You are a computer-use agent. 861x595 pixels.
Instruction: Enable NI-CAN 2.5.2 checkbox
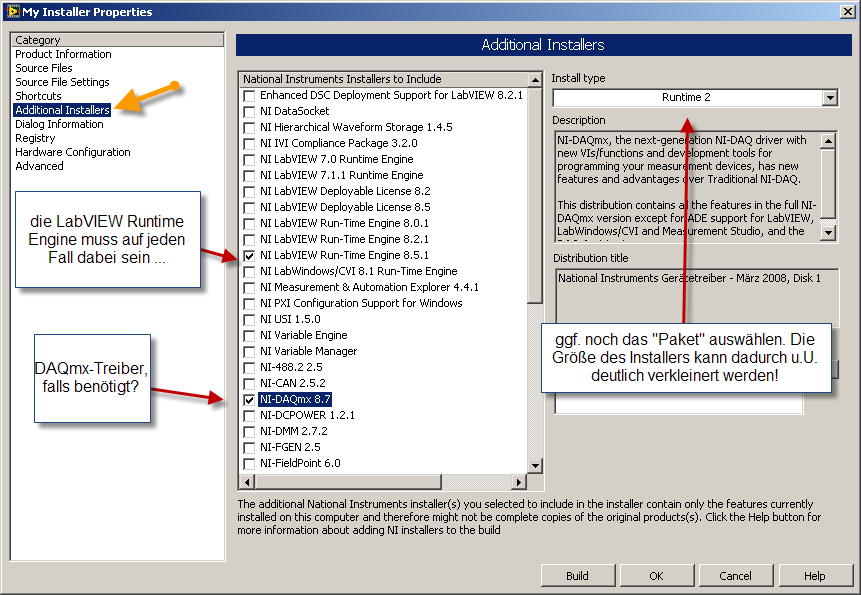(249, 384)
